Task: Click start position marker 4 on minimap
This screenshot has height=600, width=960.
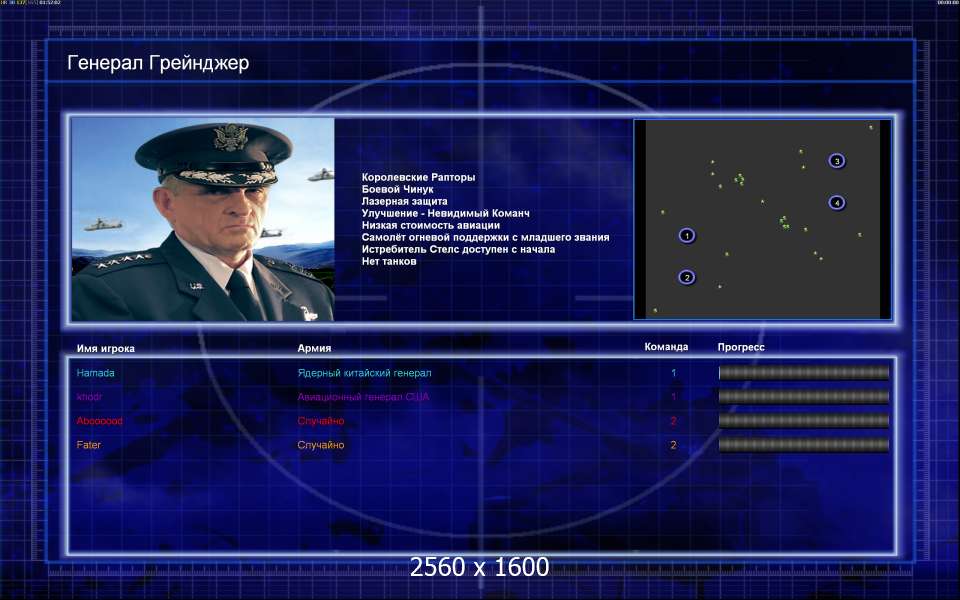Action: click(837, 203)
